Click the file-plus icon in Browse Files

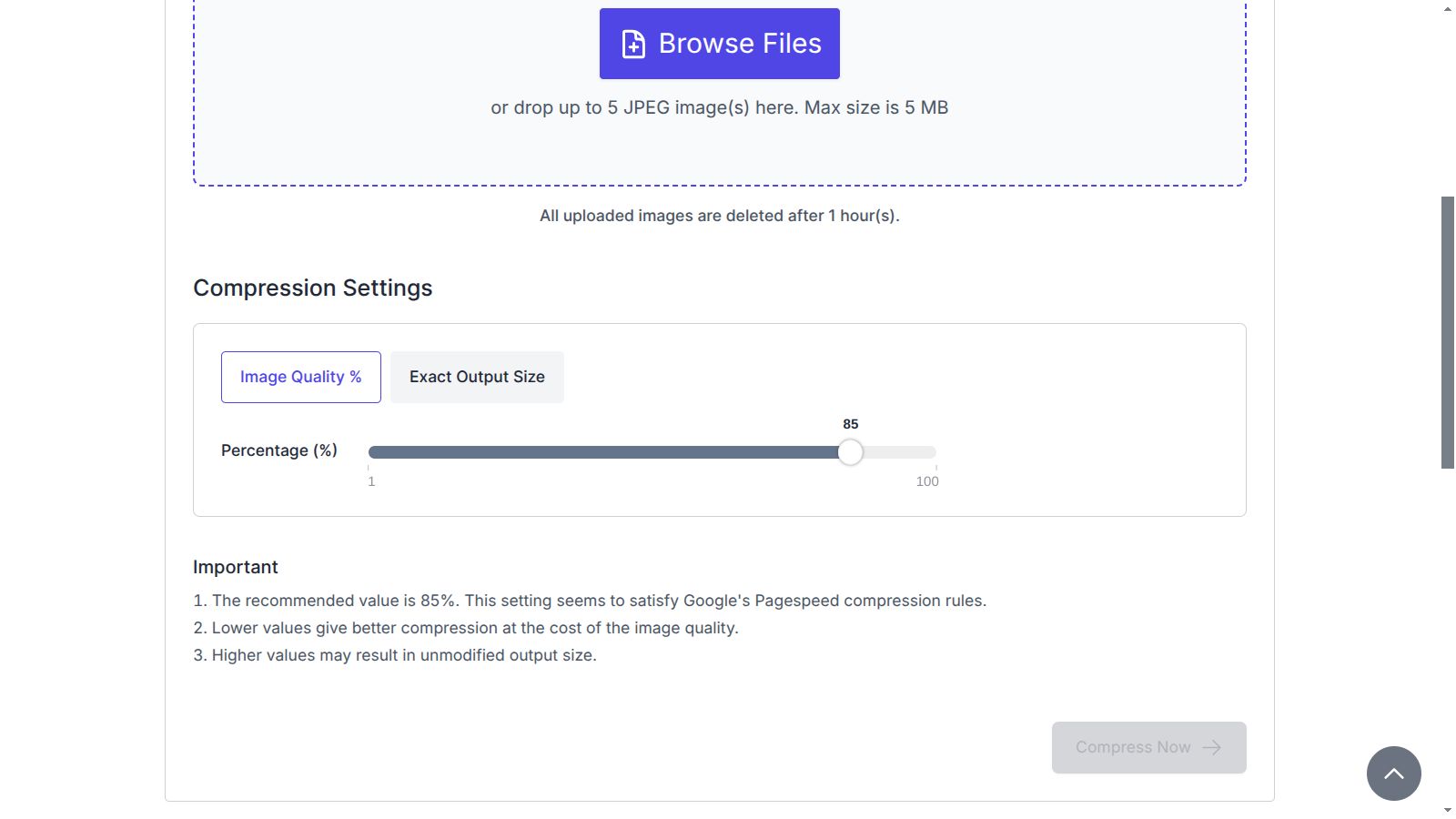point(633,44)
